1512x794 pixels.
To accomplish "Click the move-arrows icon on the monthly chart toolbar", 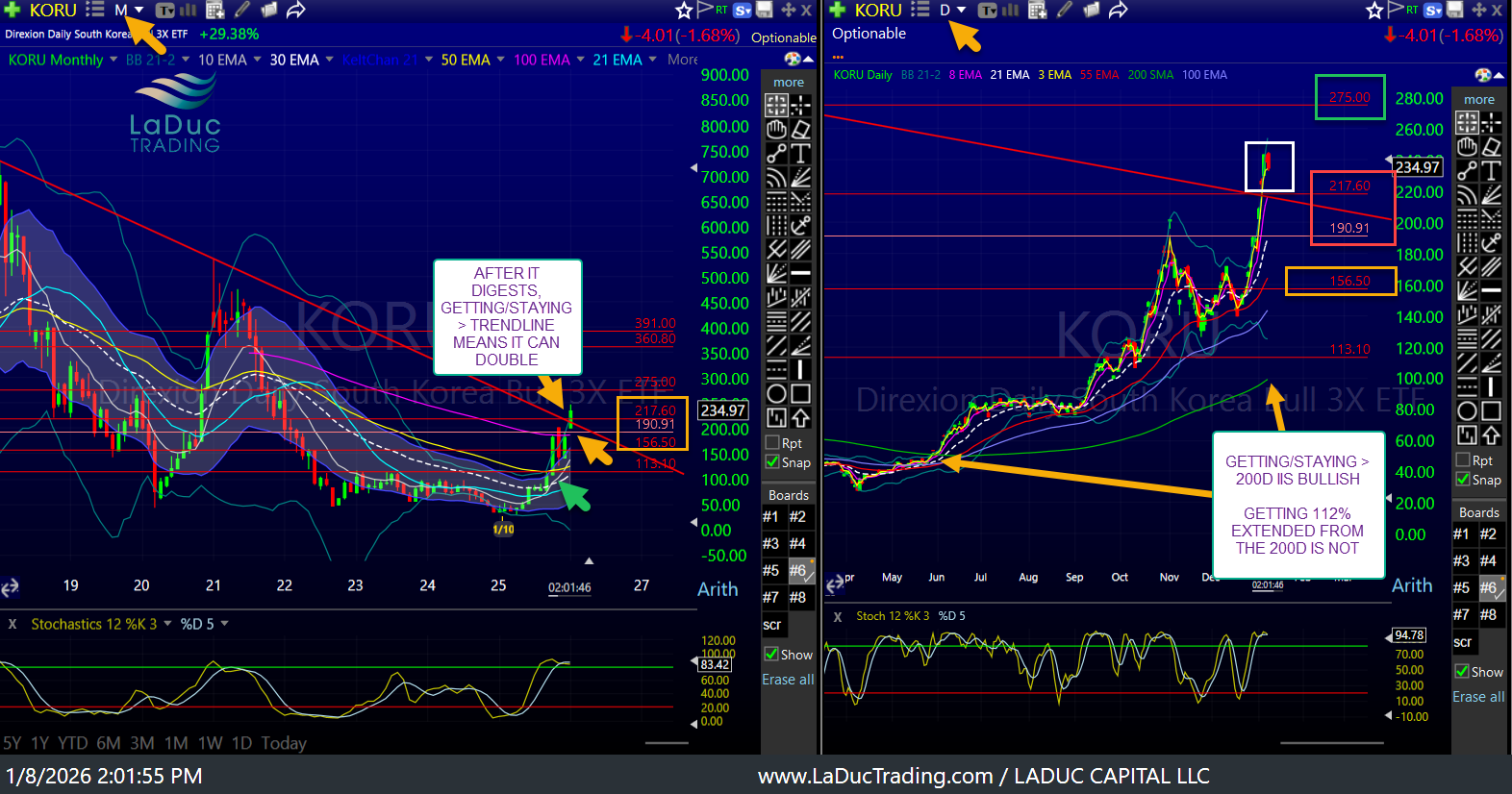I will (x=789, y=10).
